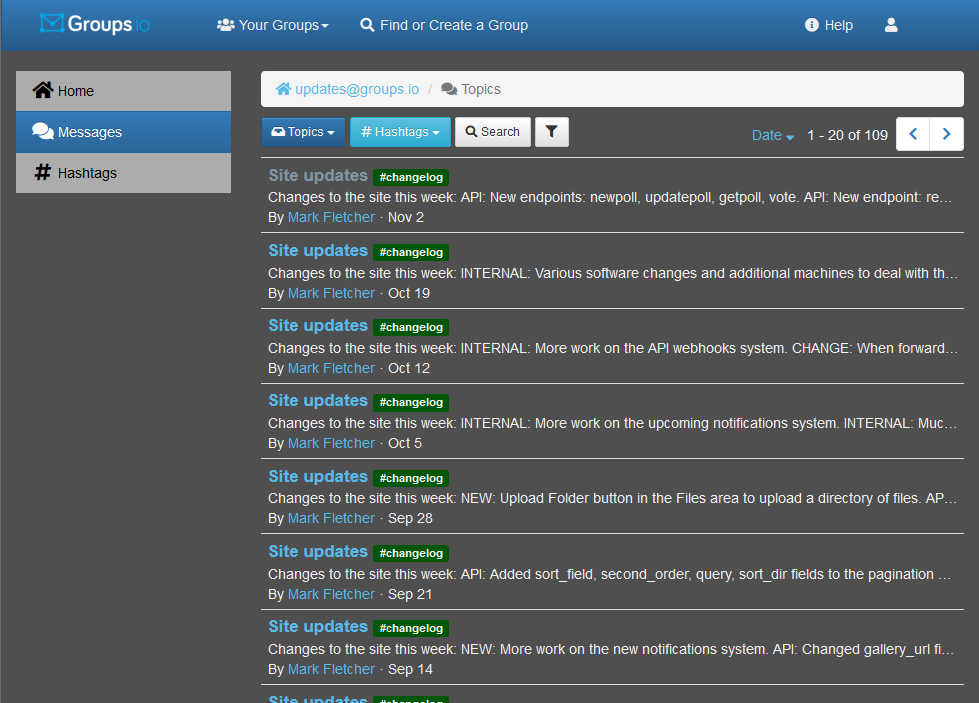This screenshot has height=703, width=979.
Task: Open the Oct 12 Site updates topic
Action: (x=318, y=325)
